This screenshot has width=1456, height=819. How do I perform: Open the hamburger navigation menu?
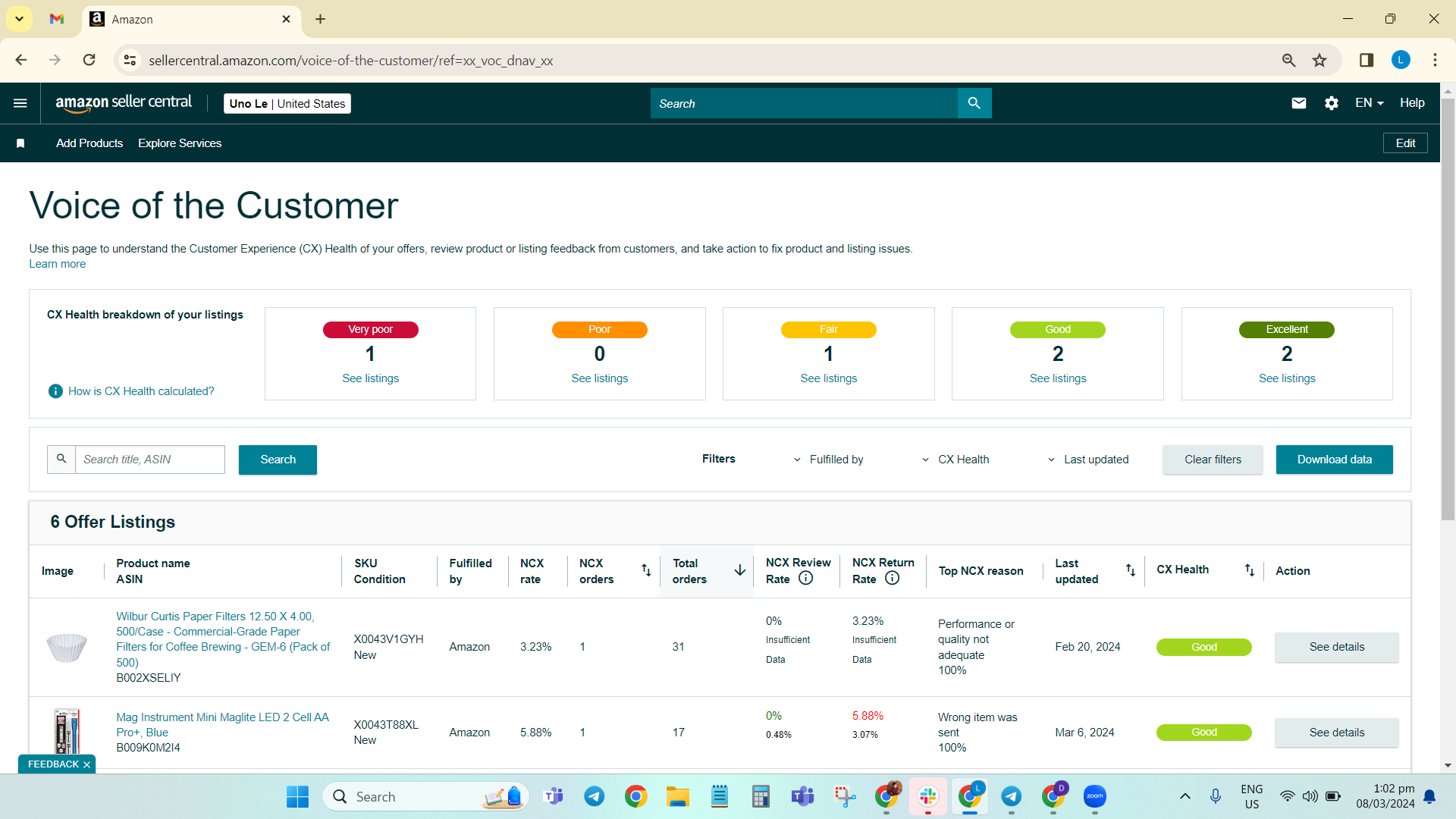tap(20, 103)
